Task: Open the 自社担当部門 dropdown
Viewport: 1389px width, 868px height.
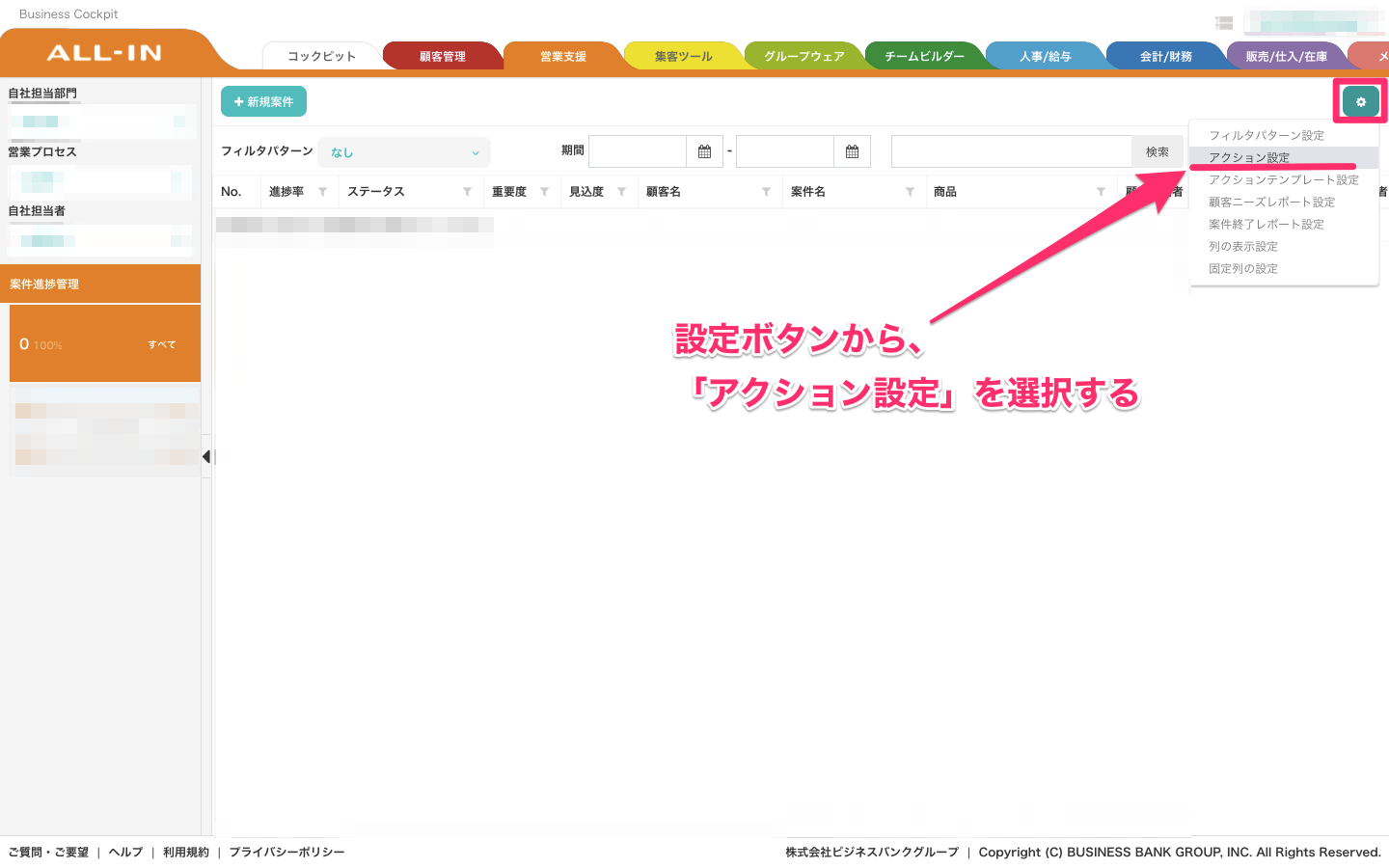Action: (101, 122)
